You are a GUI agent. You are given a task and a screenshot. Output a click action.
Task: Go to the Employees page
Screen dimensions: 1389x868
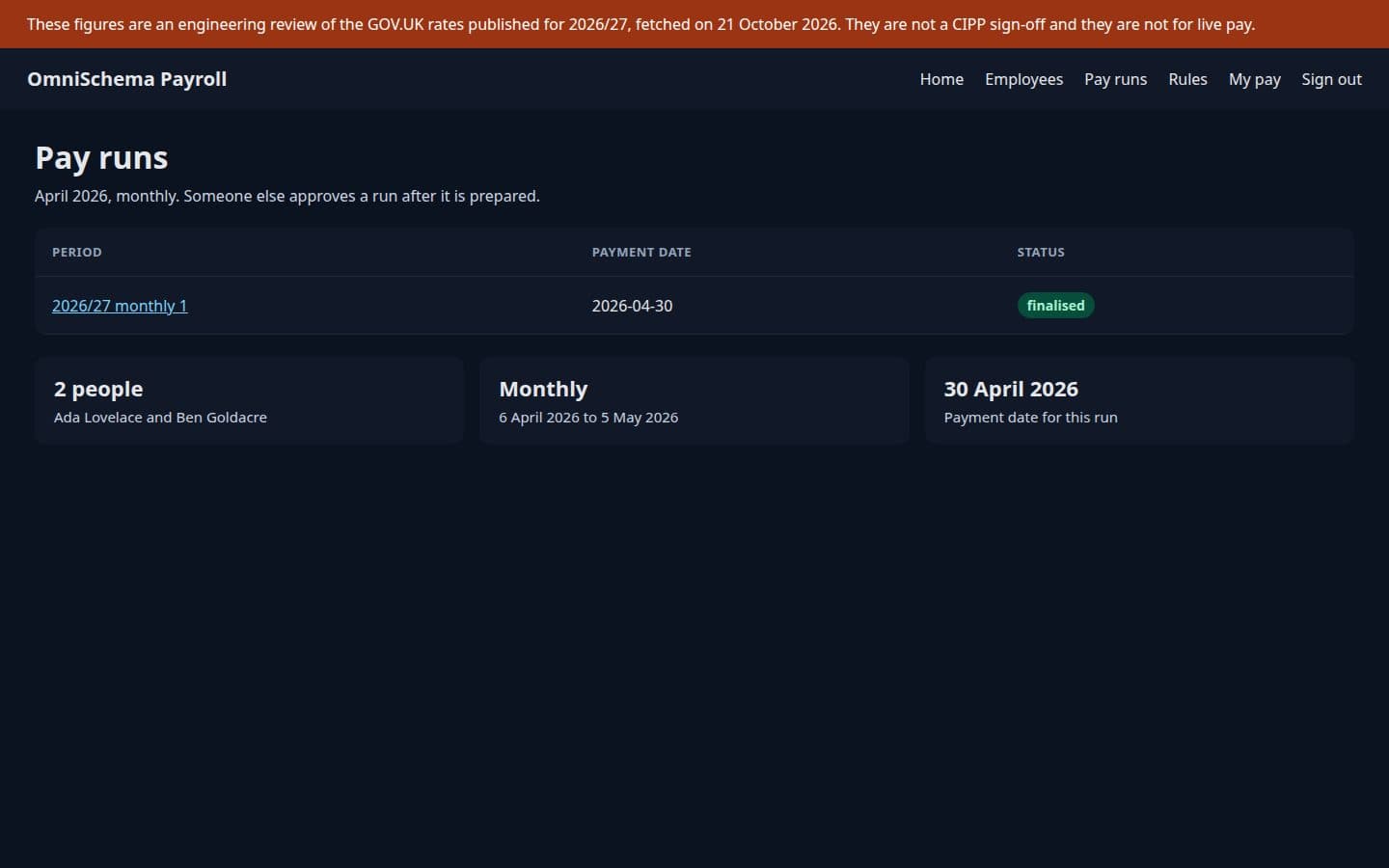(x=1023, y=79)
